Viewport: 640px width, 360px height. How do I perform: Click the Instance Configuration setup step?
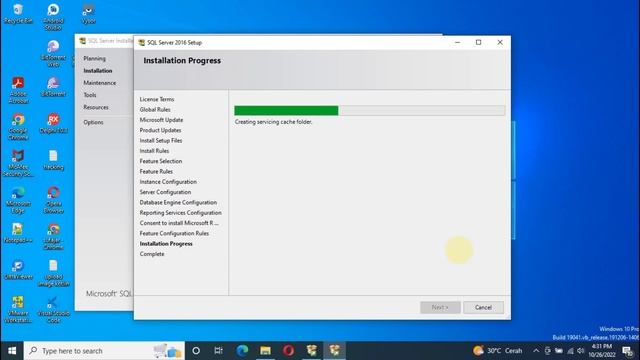tap(168, 182)
